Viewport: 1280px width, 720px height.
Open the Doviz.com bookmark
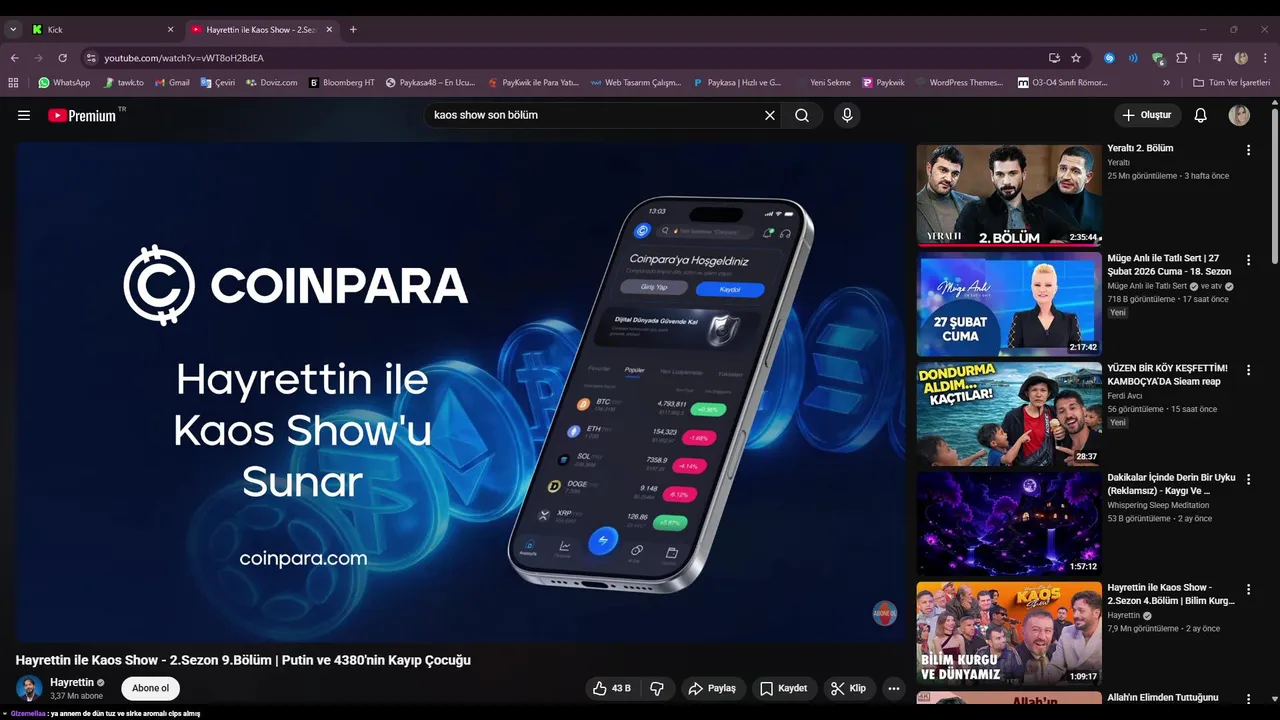tap(272, 83)
